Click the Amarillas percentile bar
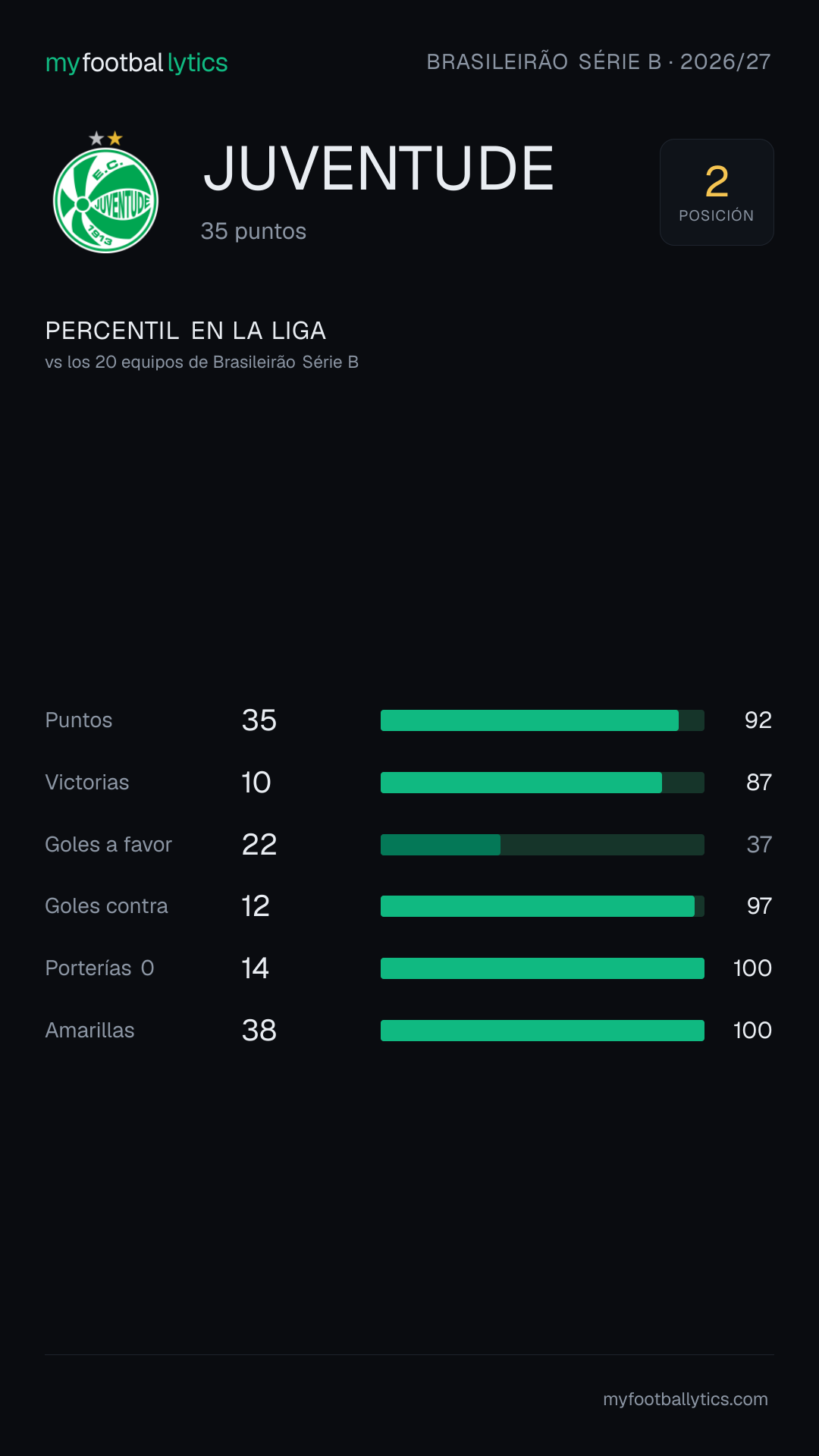819x1456 pixels. coord(542,1031)
